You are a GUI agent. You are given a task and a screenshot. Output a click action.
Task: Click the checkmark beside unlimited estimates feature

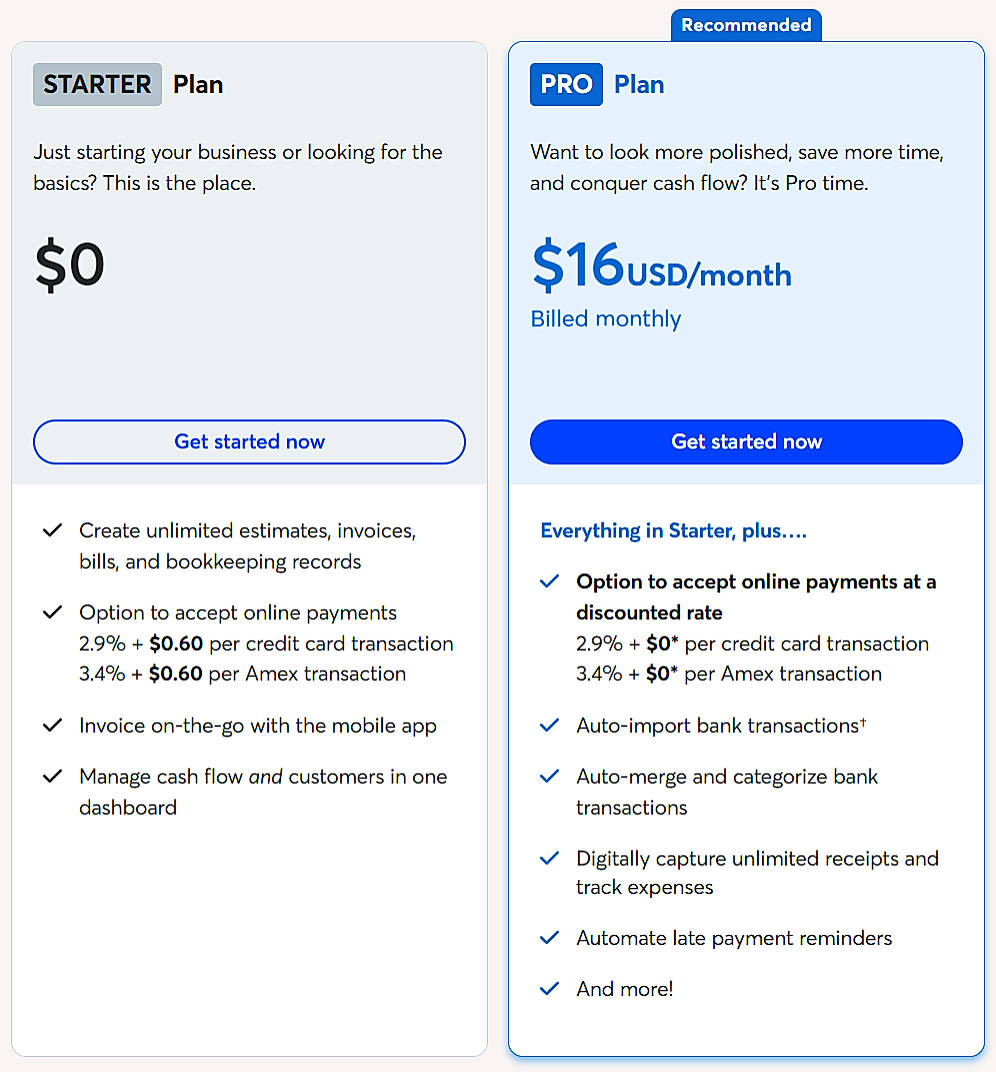pyautogui.click(x=52, y=530)
